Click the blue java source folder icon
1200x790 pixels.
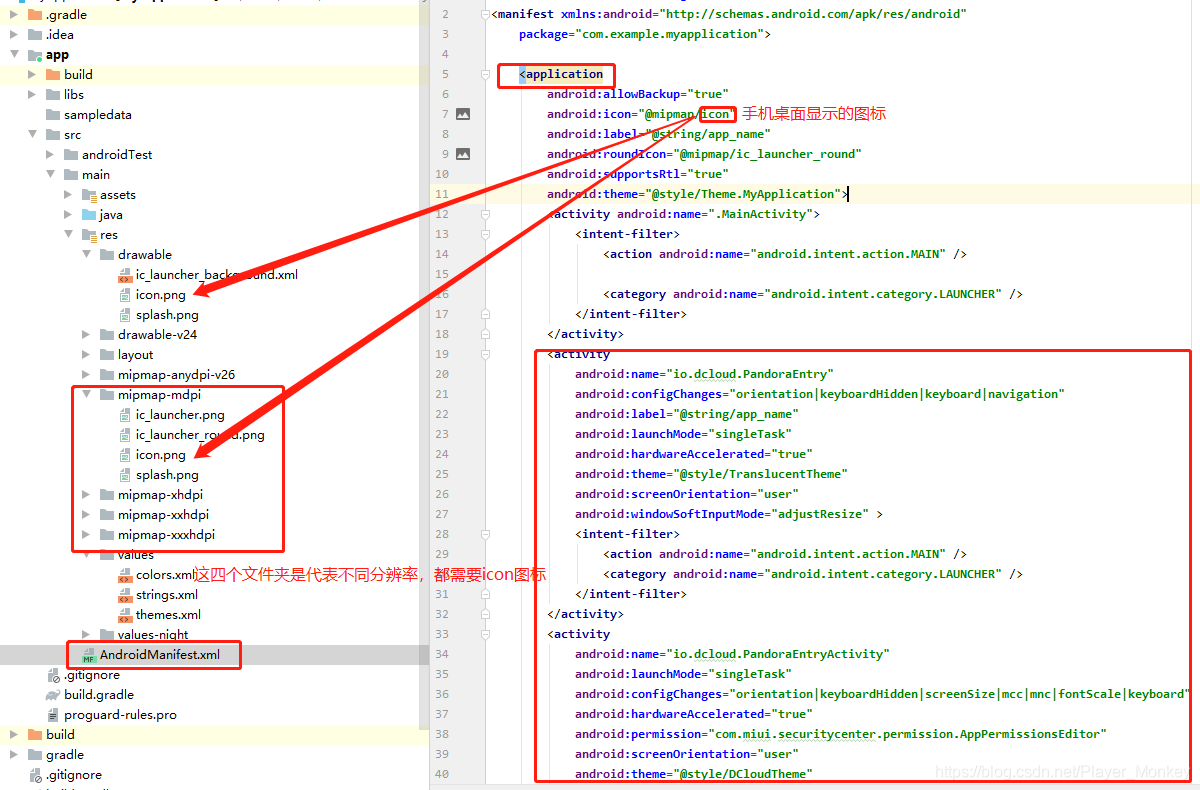(89, 215)
